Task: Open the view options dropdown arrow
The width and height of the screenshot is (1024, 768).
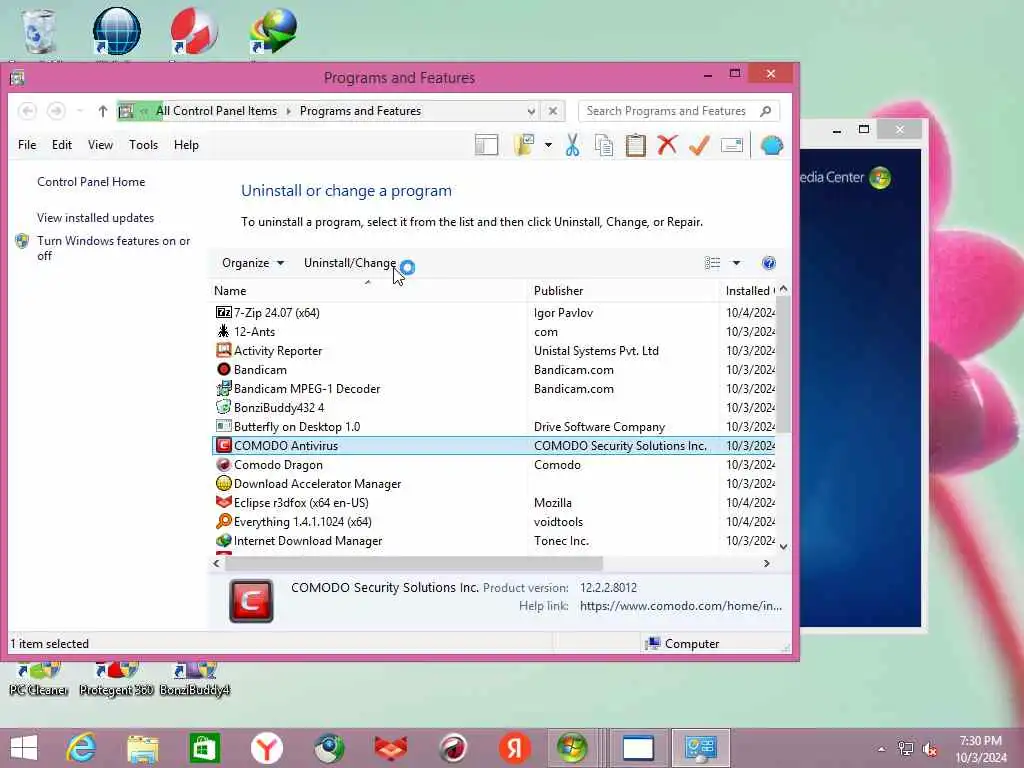Action: coord(736,263)
